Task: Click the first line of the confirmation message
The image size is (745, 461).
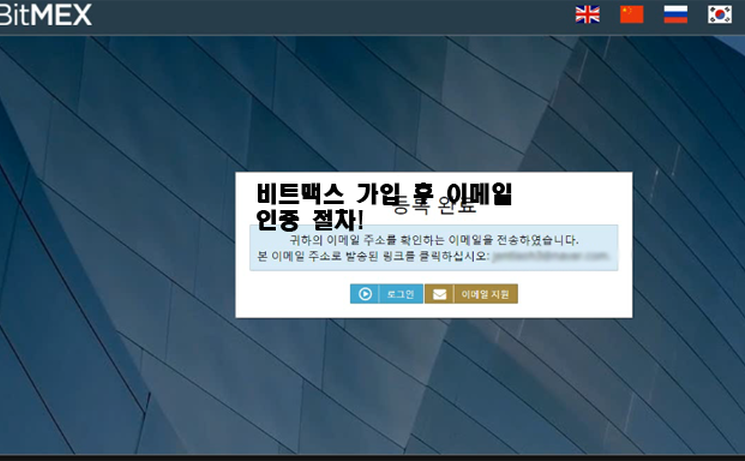Action: [x=433, y=240]
